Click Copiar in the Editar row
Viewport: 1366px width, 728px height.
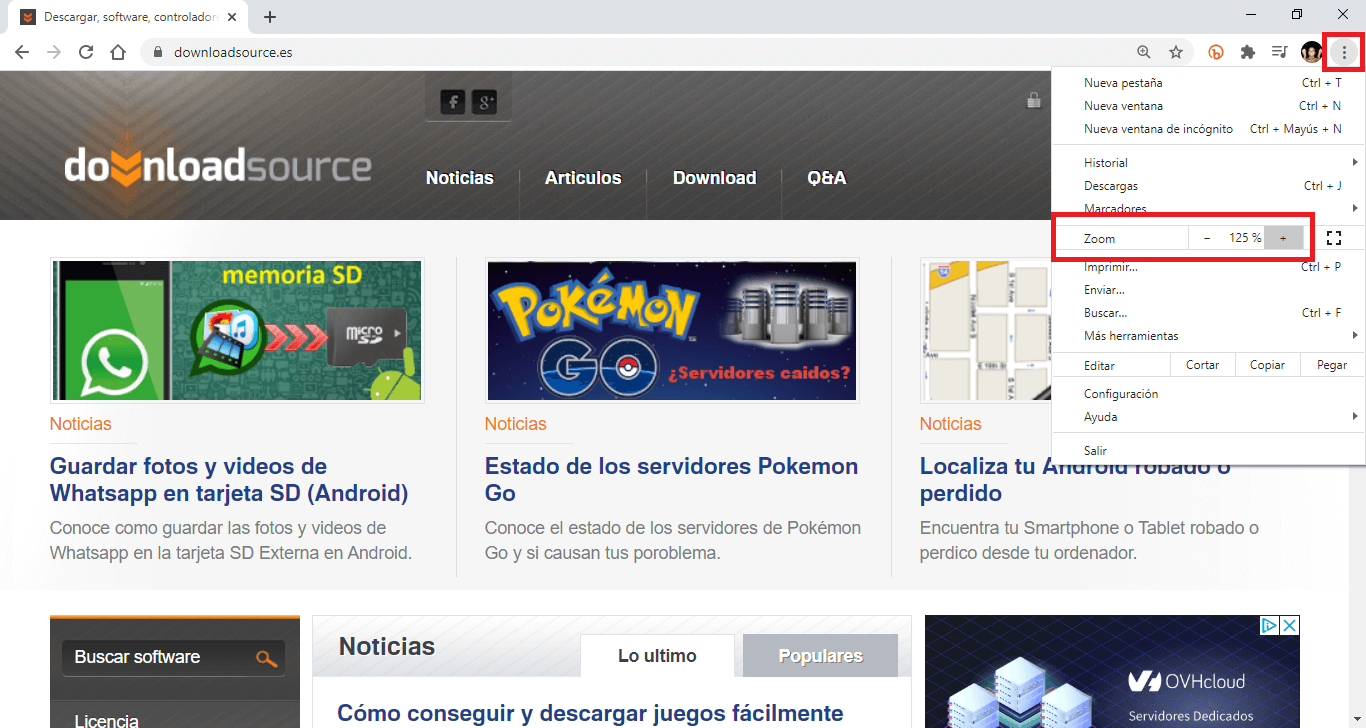point(1267,365)
